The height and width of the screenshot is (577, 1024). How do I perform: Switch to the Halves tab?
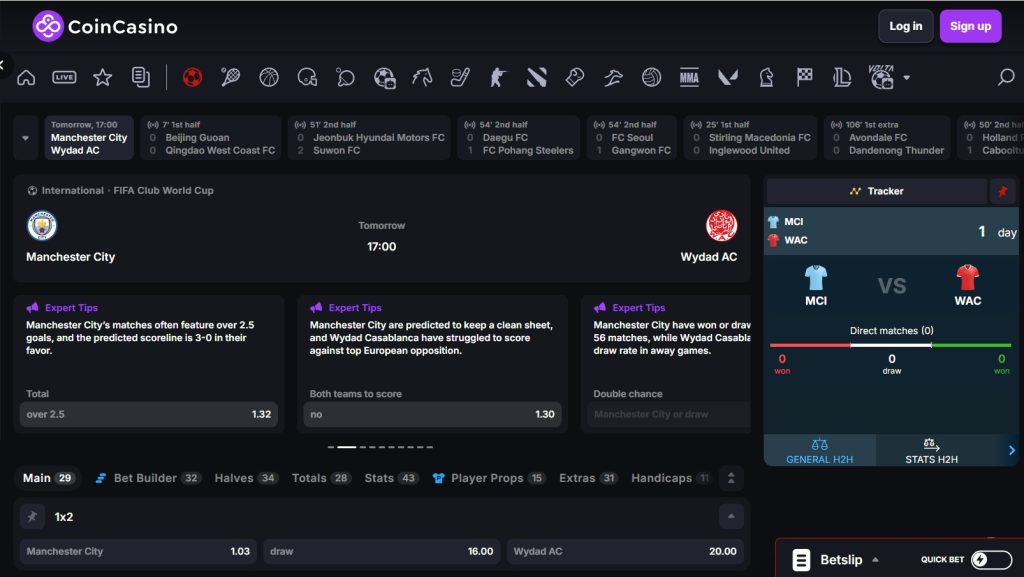coord(246,478)
